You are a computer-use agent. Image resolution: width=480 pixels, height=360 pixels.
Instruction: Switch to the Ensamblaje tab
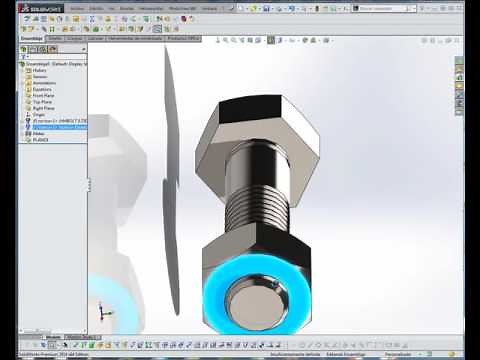(x=32, y=39)
